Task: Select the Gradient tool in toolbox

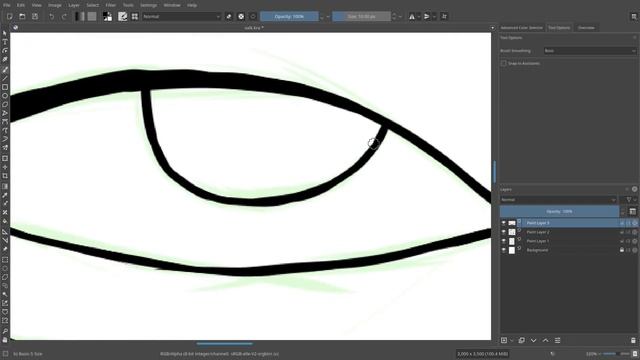Action: point(5,187)
